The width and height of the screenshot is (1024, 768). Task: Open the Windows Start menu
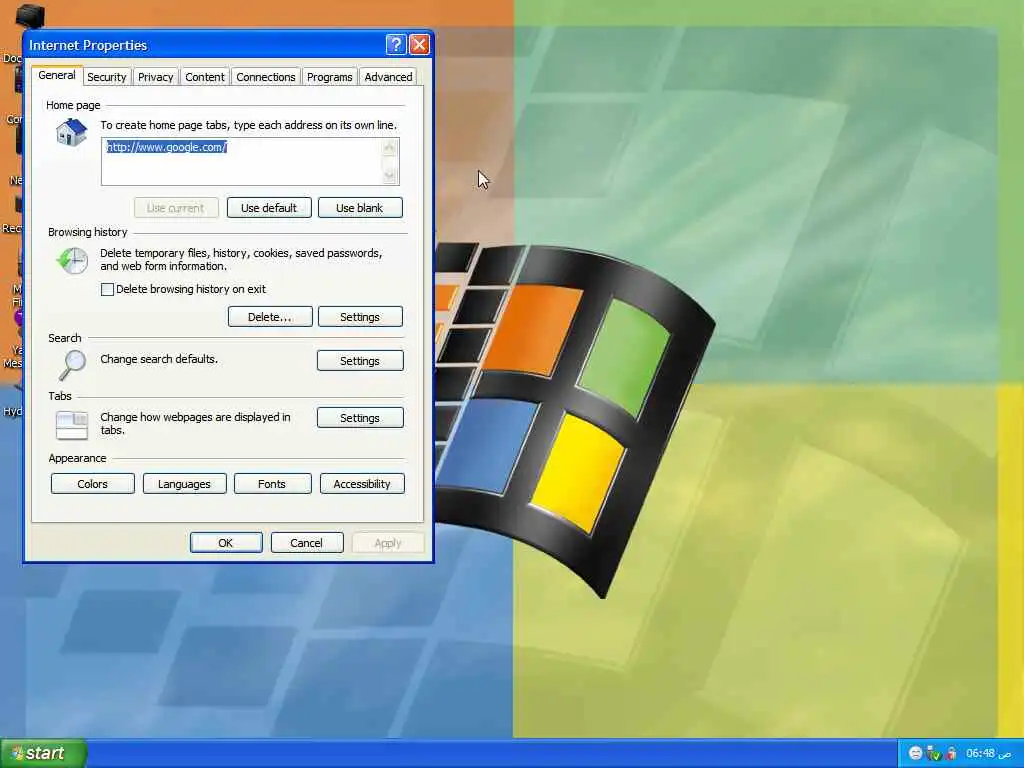point(43,753)
